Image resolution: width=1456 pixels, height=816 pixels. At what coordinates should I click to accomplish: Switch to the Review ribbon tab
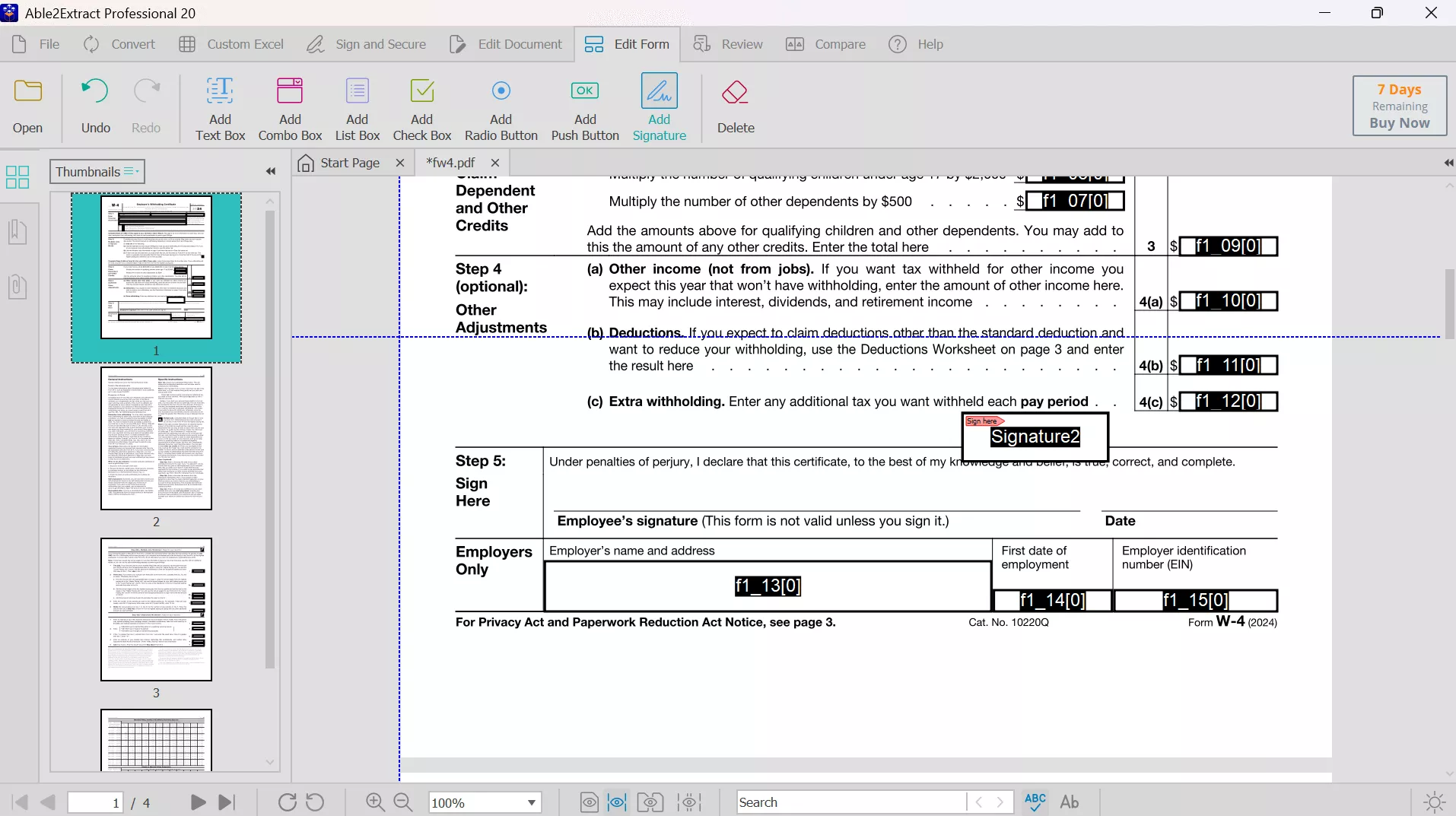[x=729, y=44]
